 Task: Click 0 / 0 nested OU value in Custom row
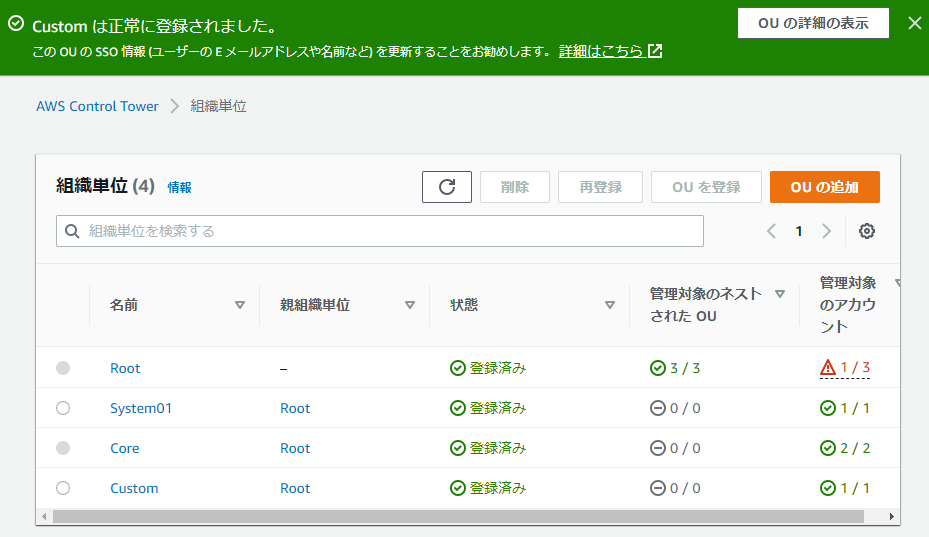(x=675, y=488)
